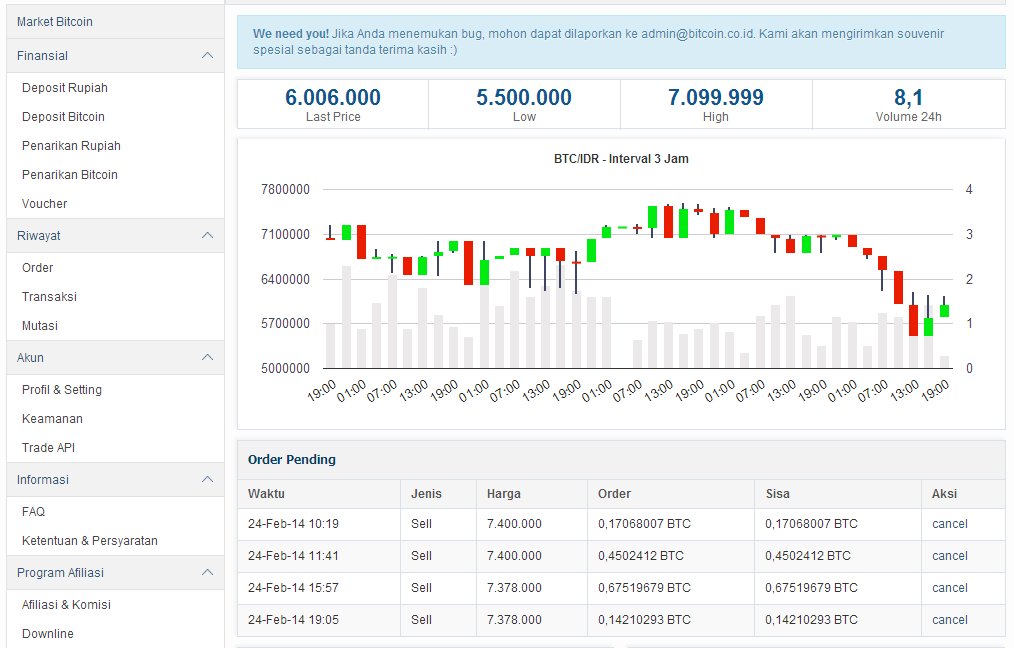The height and width of the screenshot is (648, 1014).
Task: Open the Trade API page
Action: [x=48, y=448]
